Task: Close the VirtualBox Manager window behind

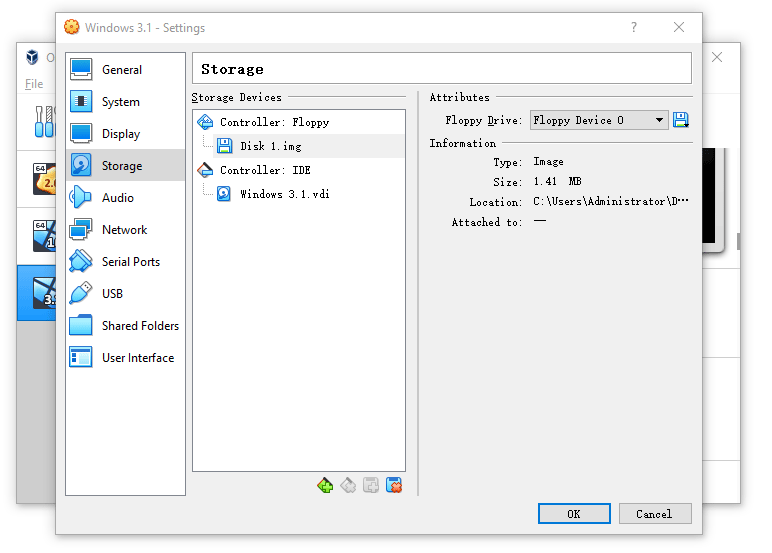Action: [717, 57]
